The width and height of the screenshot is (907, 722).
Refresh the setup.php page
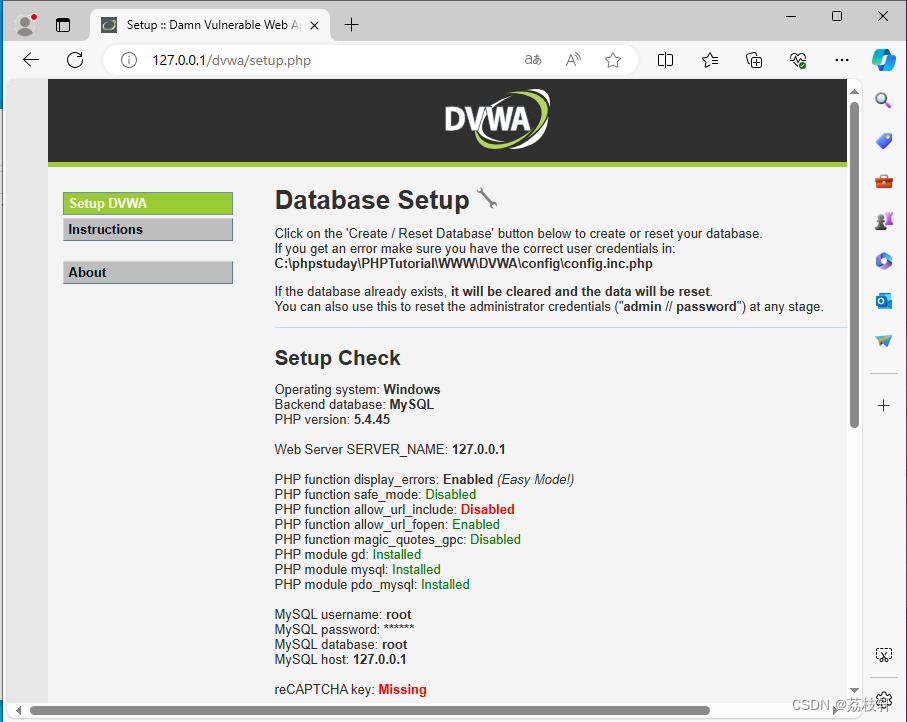(x=75, y=60)
